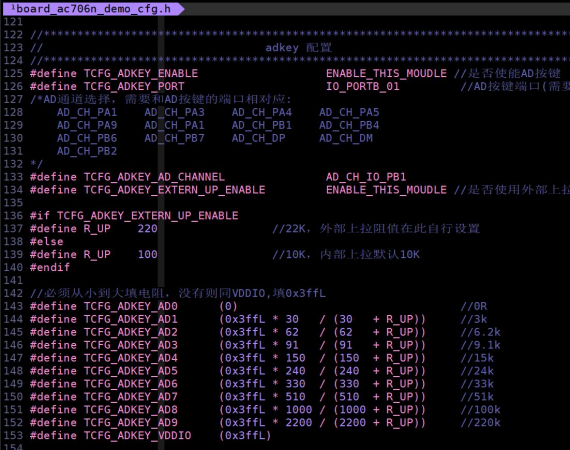Click the TCFG_ADKEY_AD1 macro name
The width and height of the screenshot is (570, 450).
[131, 319]
